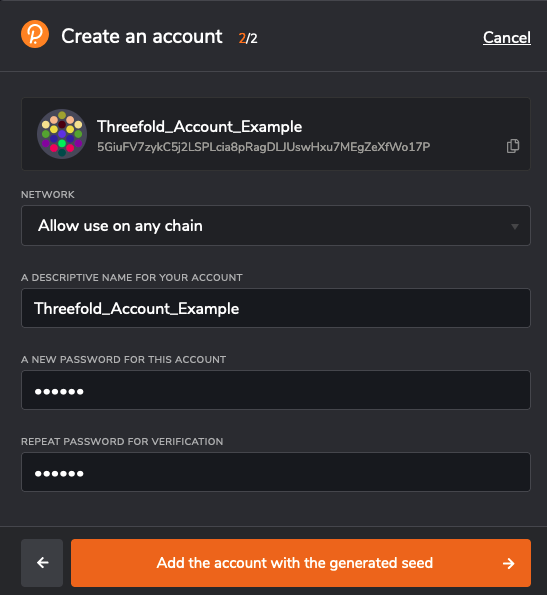The width and height of the screenshot is (547, 595).
Task: Select the 'Allow use on any chain' combo box
Action: click(276, 226)
